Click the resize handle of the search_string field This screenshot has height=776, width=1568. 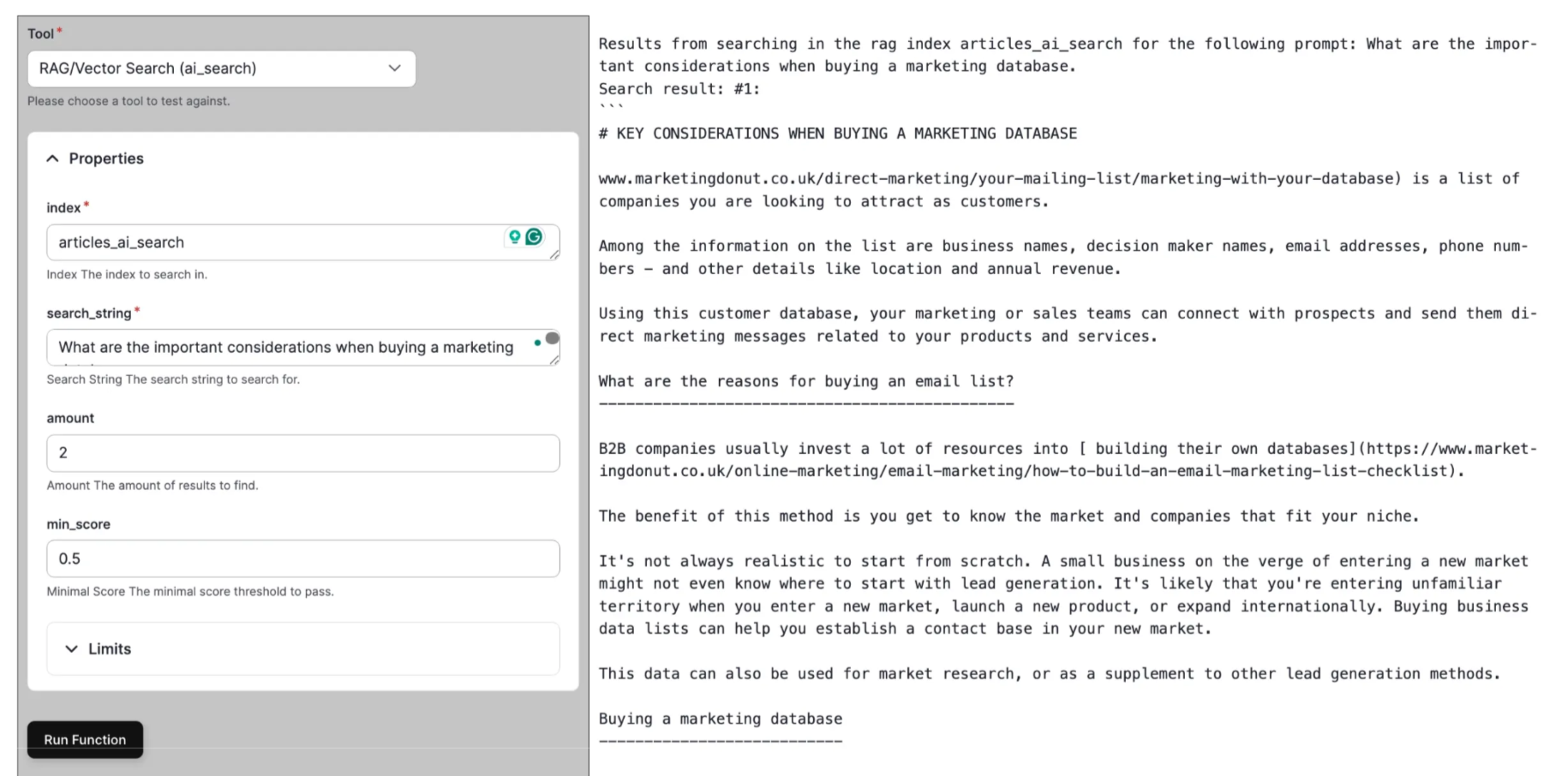(555, 361)
